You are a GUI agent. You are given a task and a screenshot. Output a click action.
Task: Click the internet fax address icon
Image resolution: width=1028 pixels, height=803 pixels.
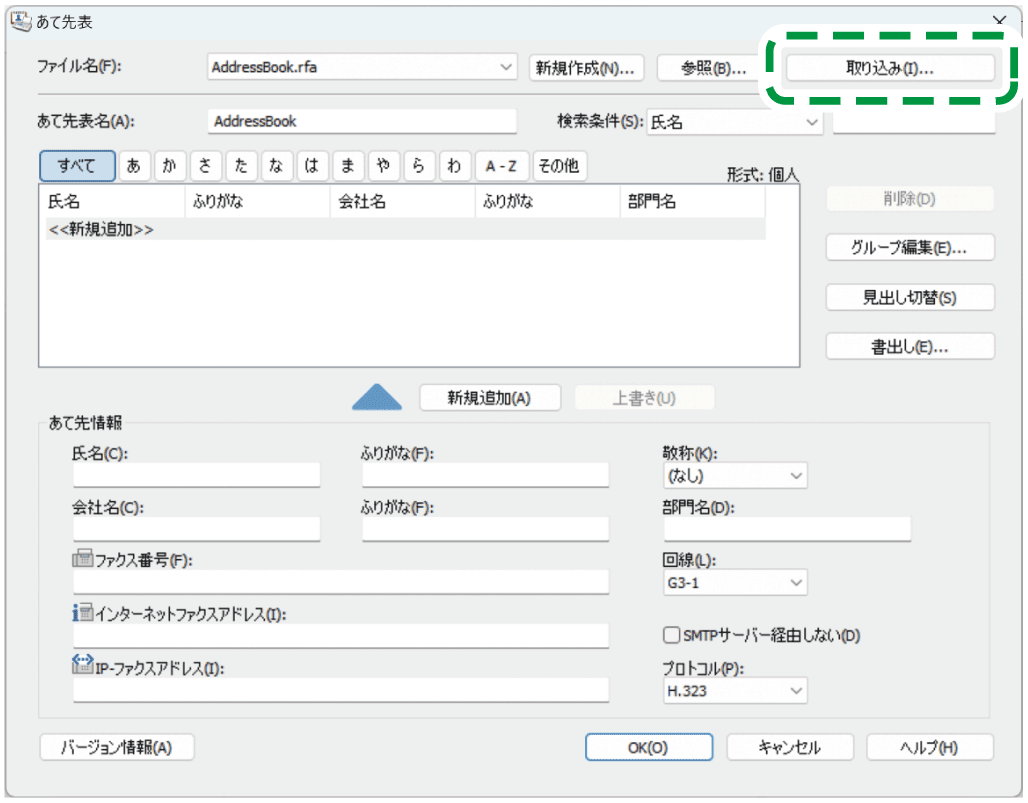82,613
